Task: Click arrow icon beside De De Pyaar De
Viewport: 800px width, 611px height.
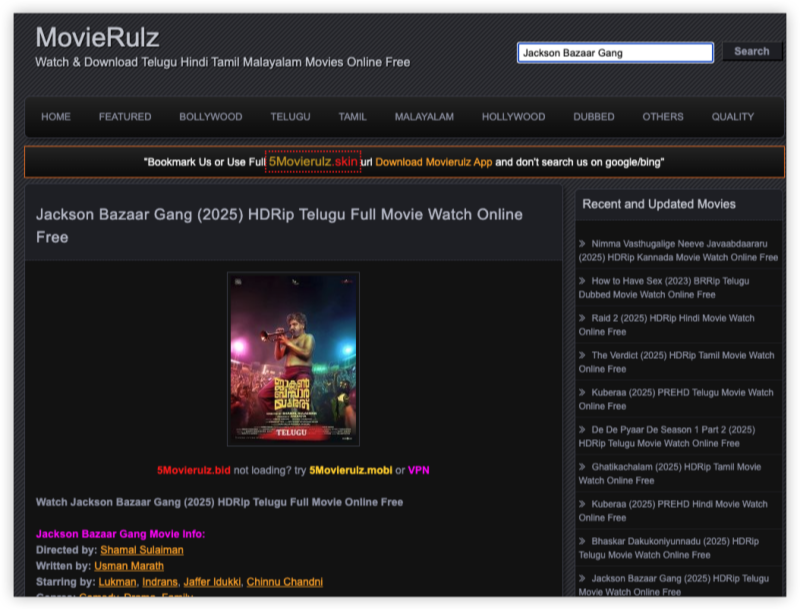Action: (582, 429)
